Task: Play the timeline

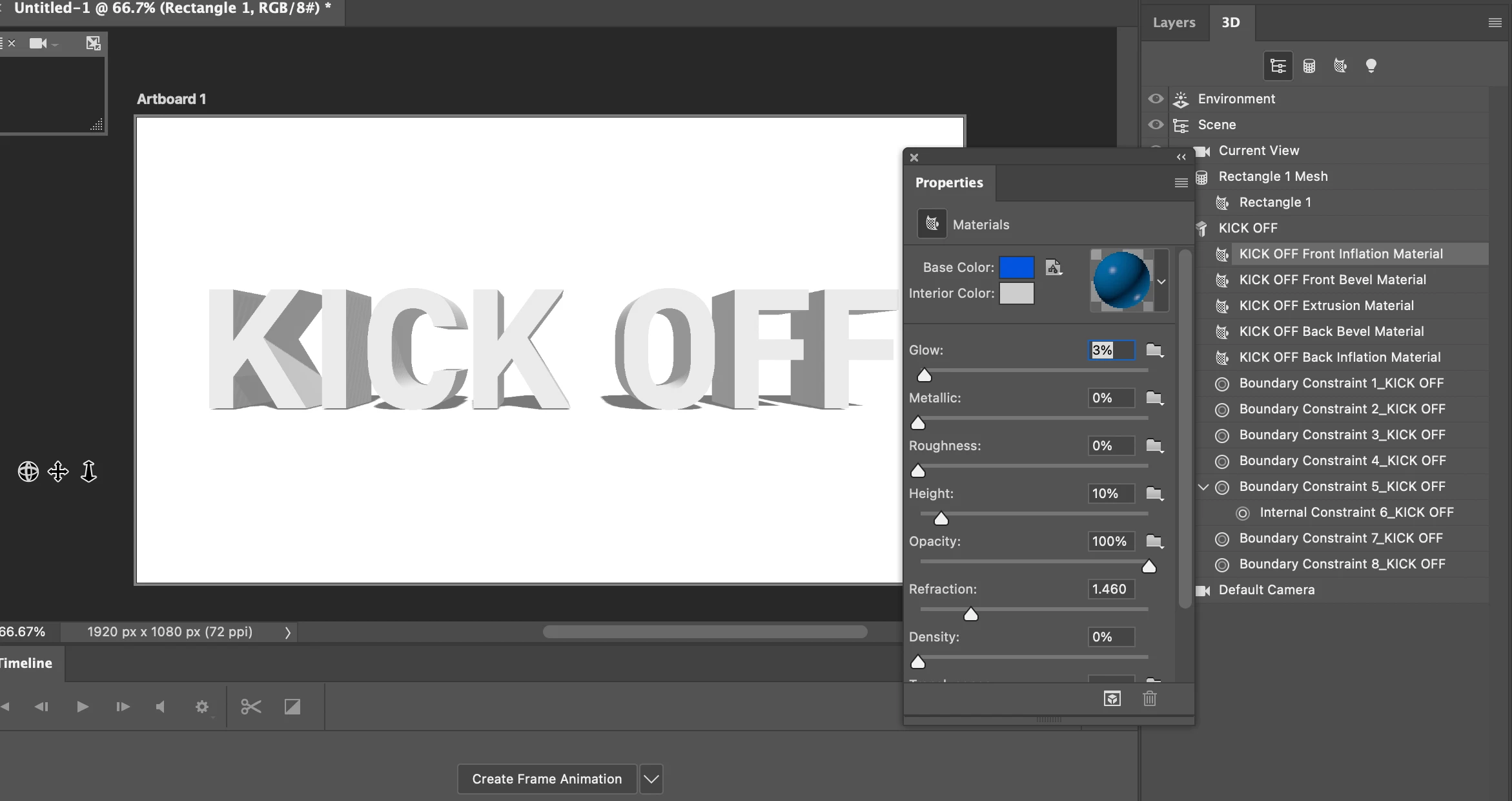Action: pos(82,707)
